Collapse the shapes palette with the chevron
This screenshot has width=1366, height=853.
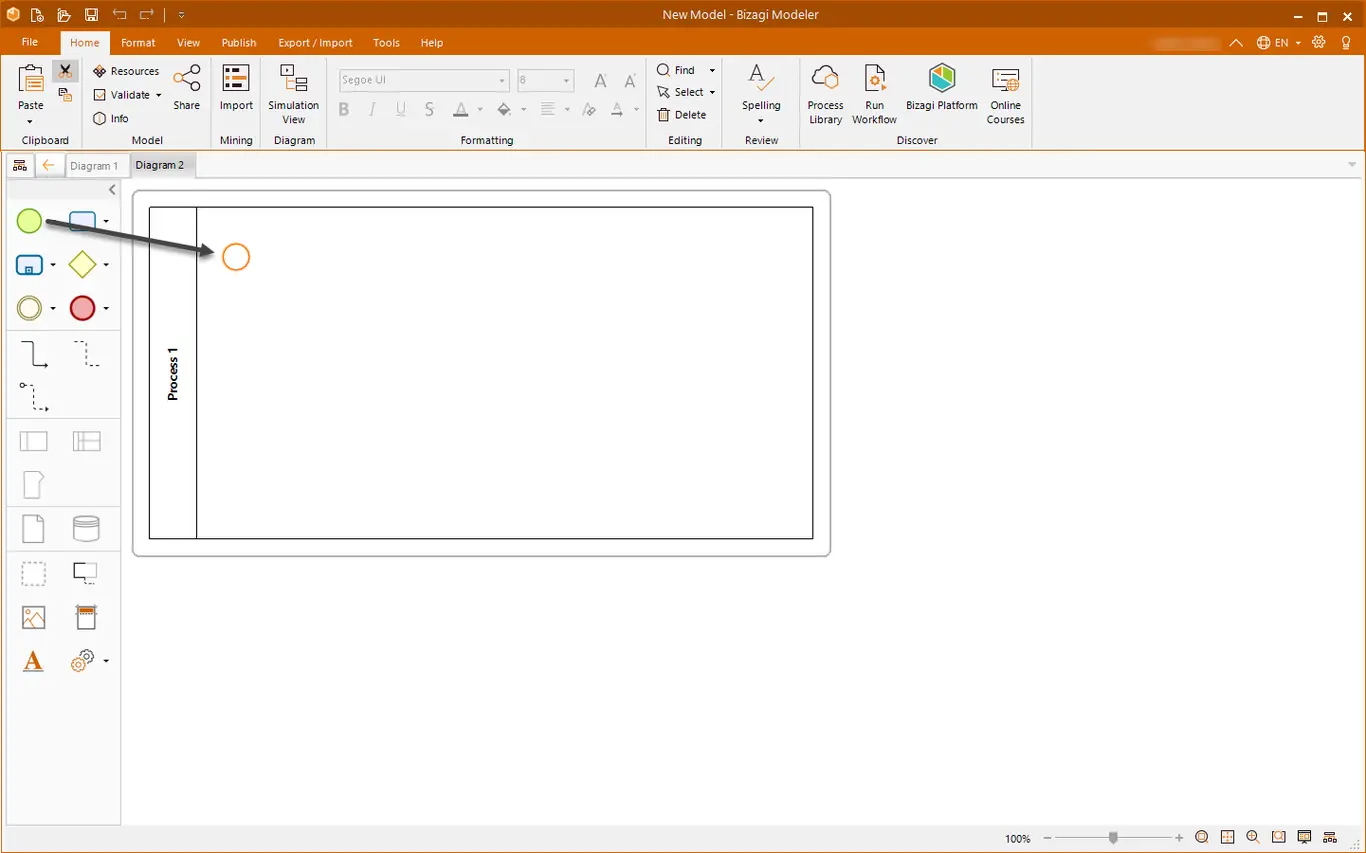point(112,190)
